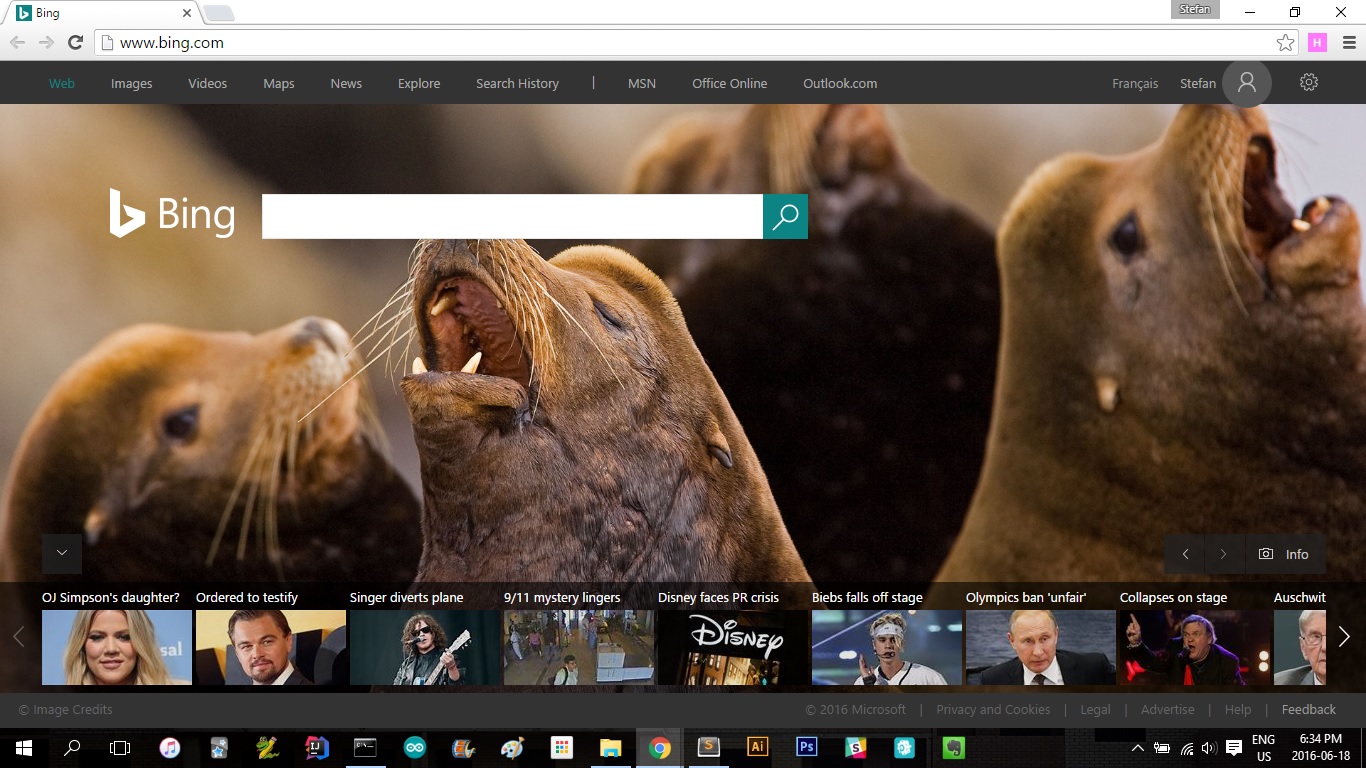Open Arduino IDE from taskbar
Image resolution: width=1366 pixels, height=768 pixels.
414,748
